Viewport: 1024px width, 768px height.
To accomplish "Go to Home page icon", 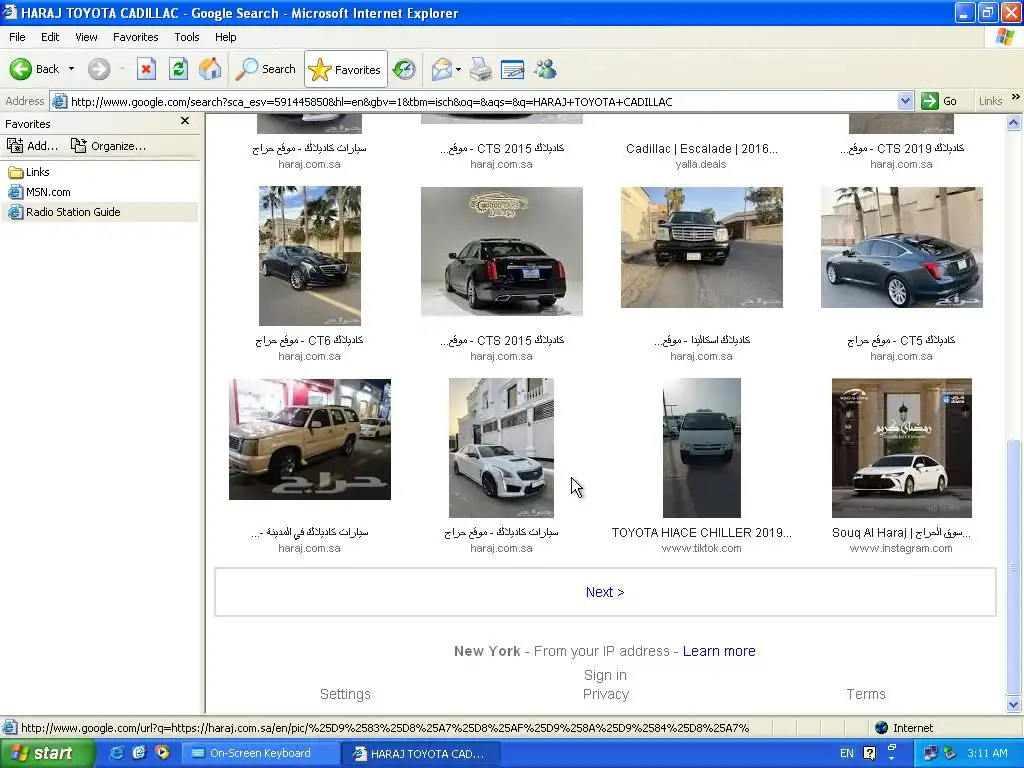I will click(210, 69).
